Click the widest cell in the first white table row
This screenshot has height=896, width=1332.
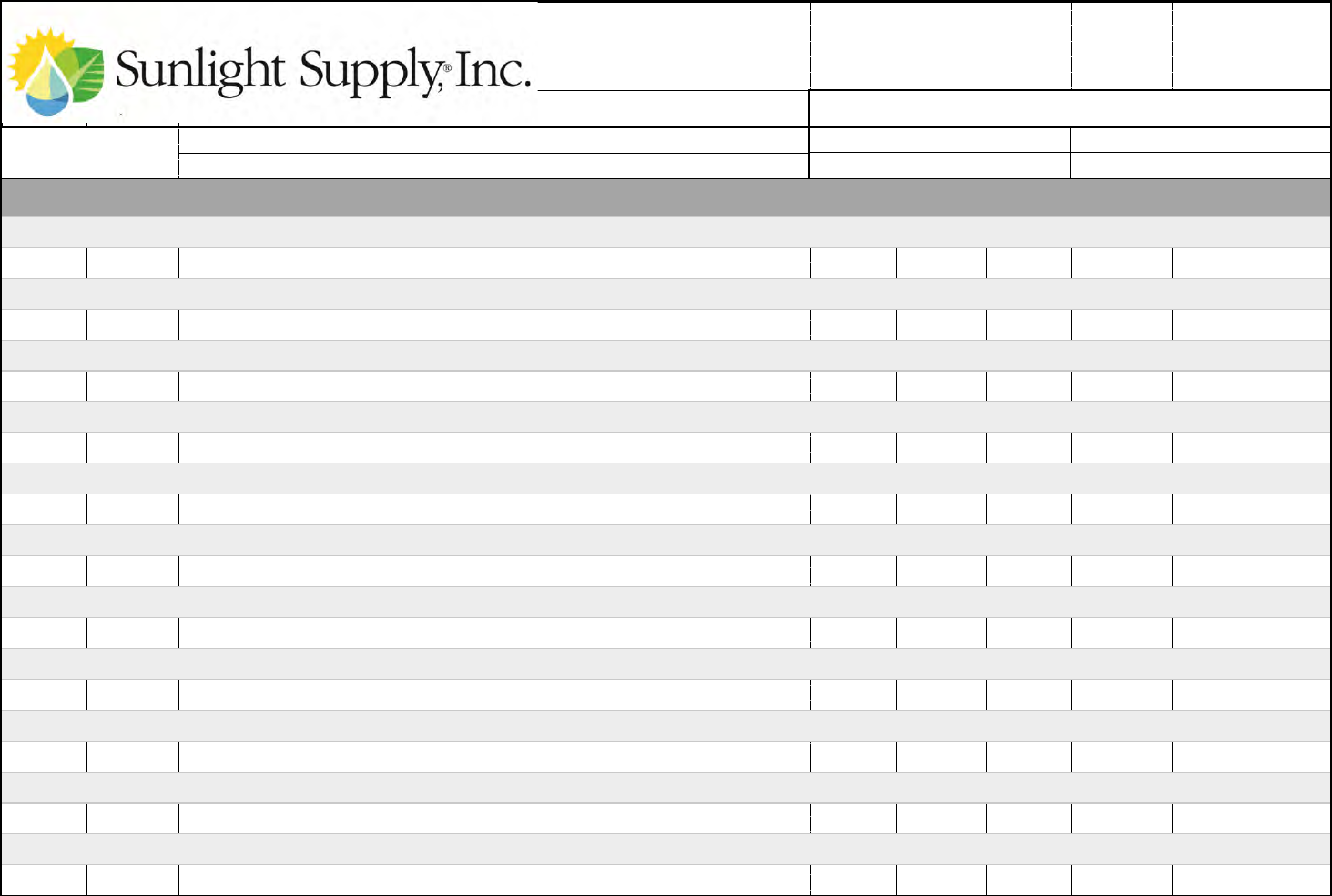point(493,262)
